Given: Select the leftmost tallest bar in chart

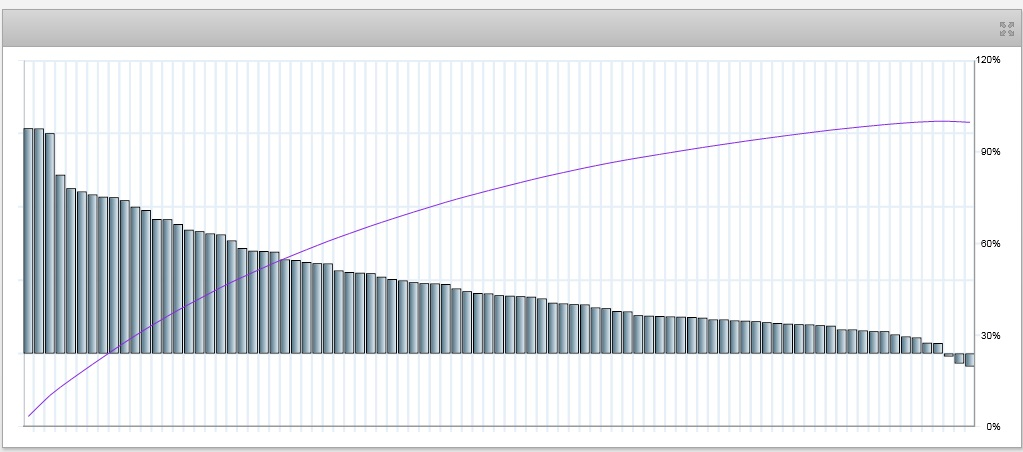Looking at the screenshot, I should pos(28,241).
